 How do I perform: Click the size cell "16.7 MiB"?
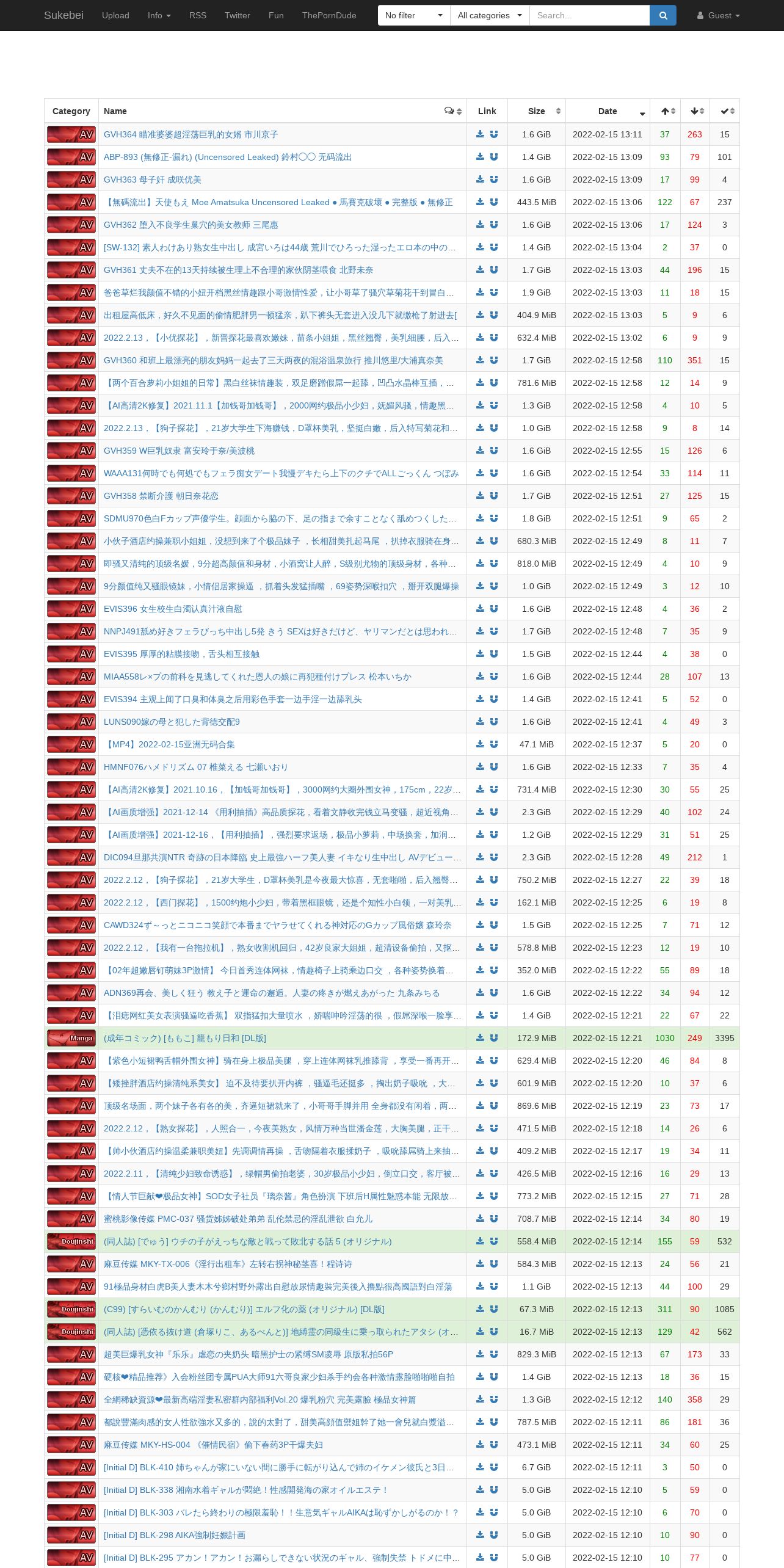point(537,1332)
